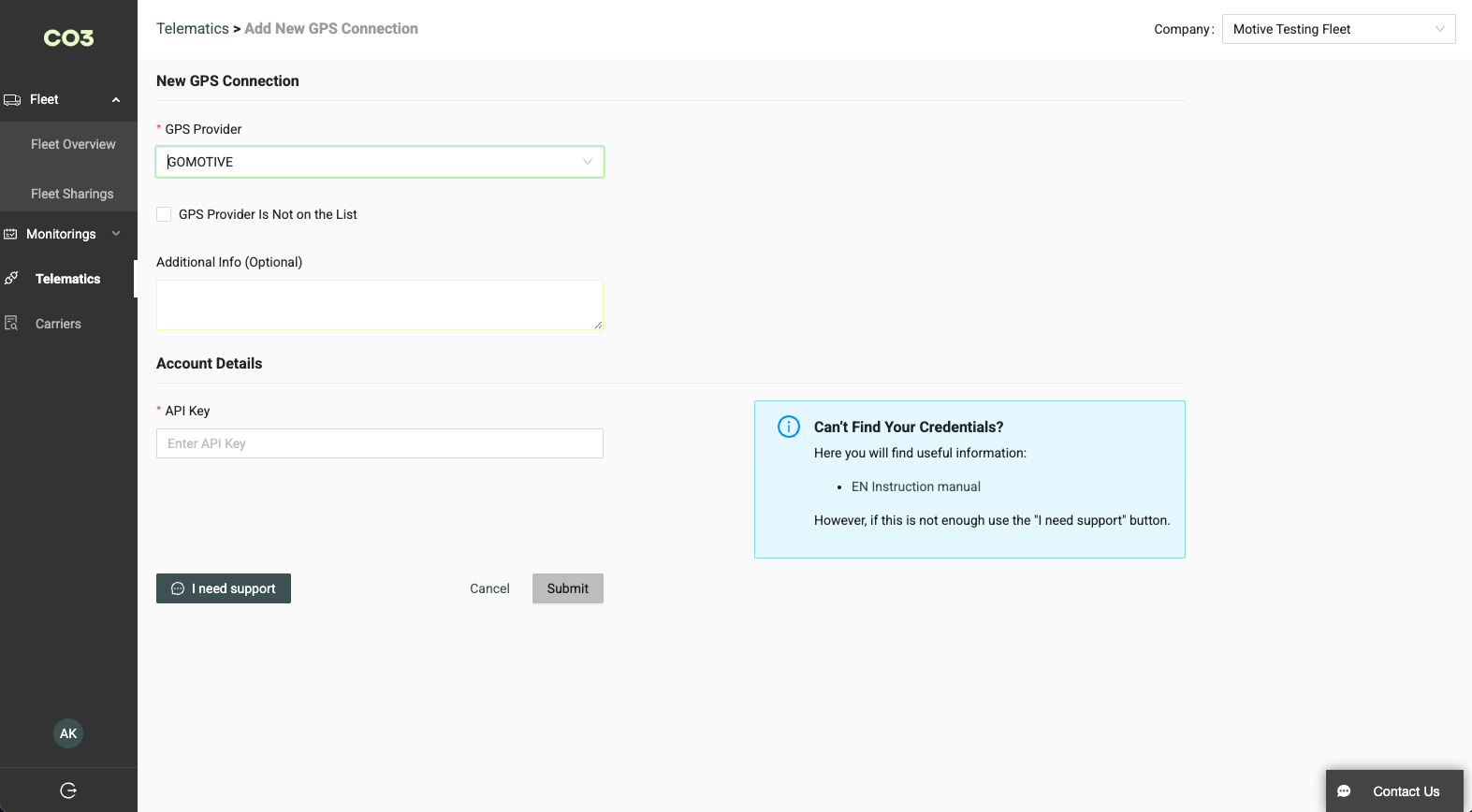Open the GPS Provider dropdown
The width and height of the screenshot is (1472, 812).
(379, 162)
